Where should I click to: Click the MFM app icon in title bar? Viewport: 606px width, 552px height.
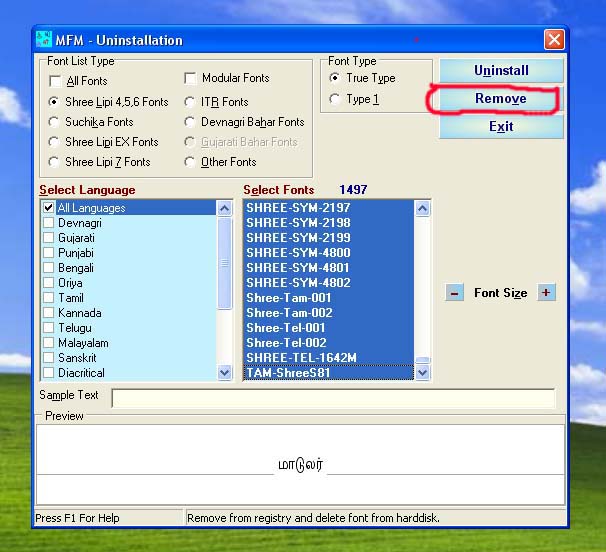(43, 39)
